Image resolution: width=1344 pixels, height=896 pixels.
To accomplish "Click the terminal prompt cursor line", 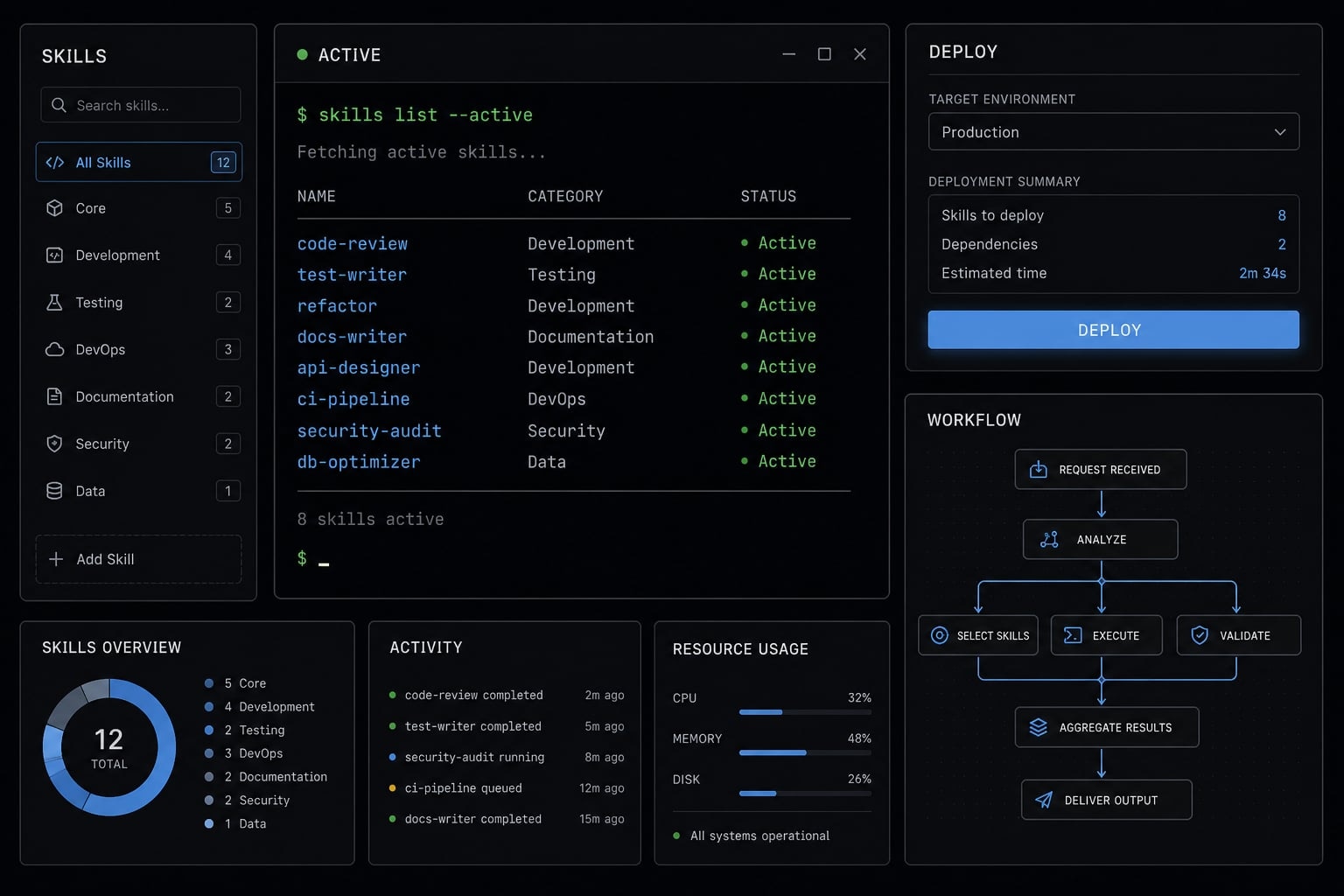I will coord(313,559).
